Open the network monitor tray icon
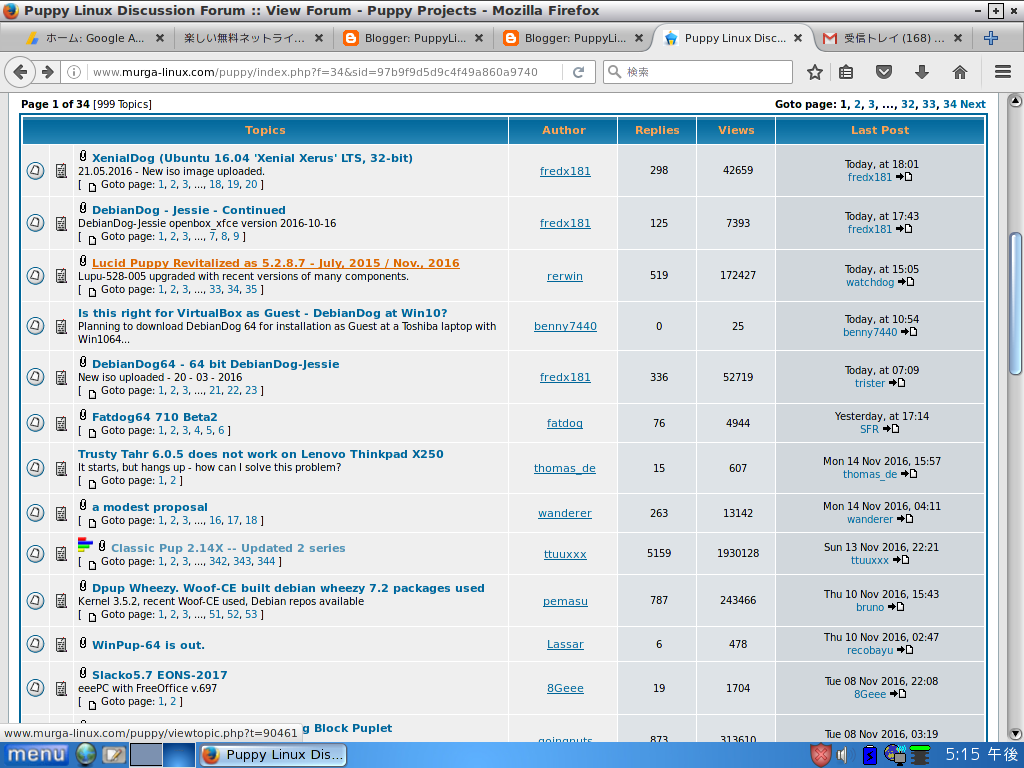Image resolution: width=1024 pixels, height=768 pixels. point(895,754)
